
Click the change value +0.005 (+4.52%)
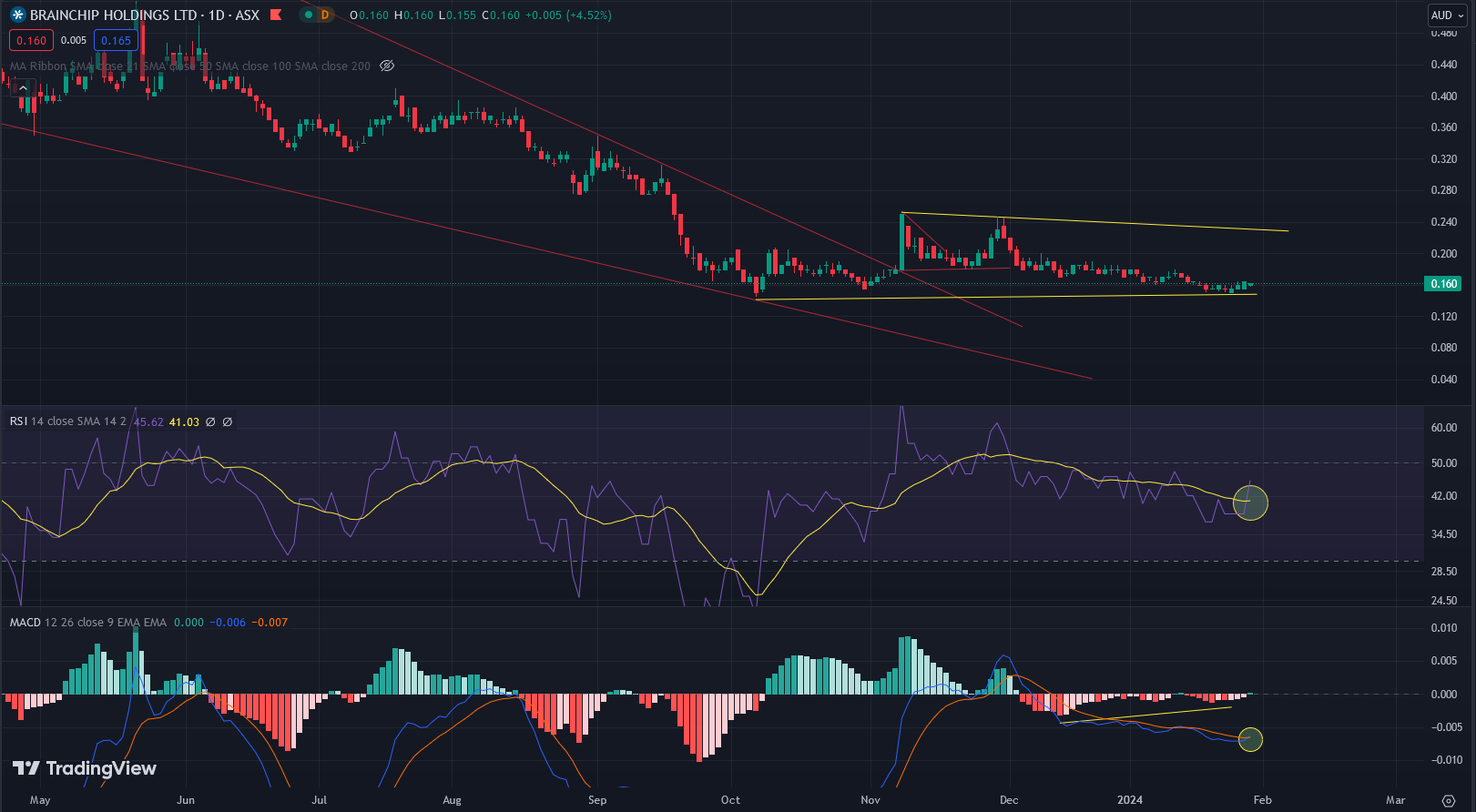568,15
